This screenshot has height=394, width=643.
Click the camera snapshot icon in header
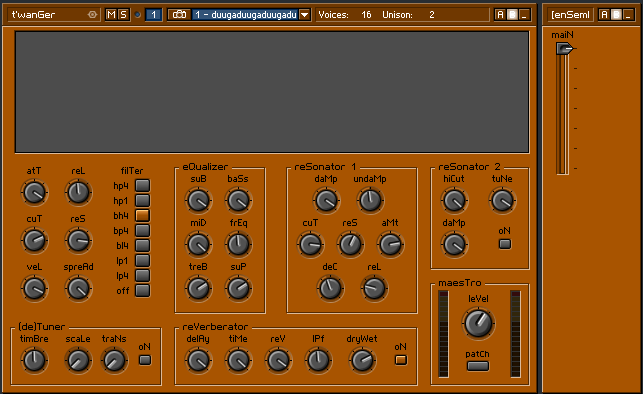coord(179,15)
